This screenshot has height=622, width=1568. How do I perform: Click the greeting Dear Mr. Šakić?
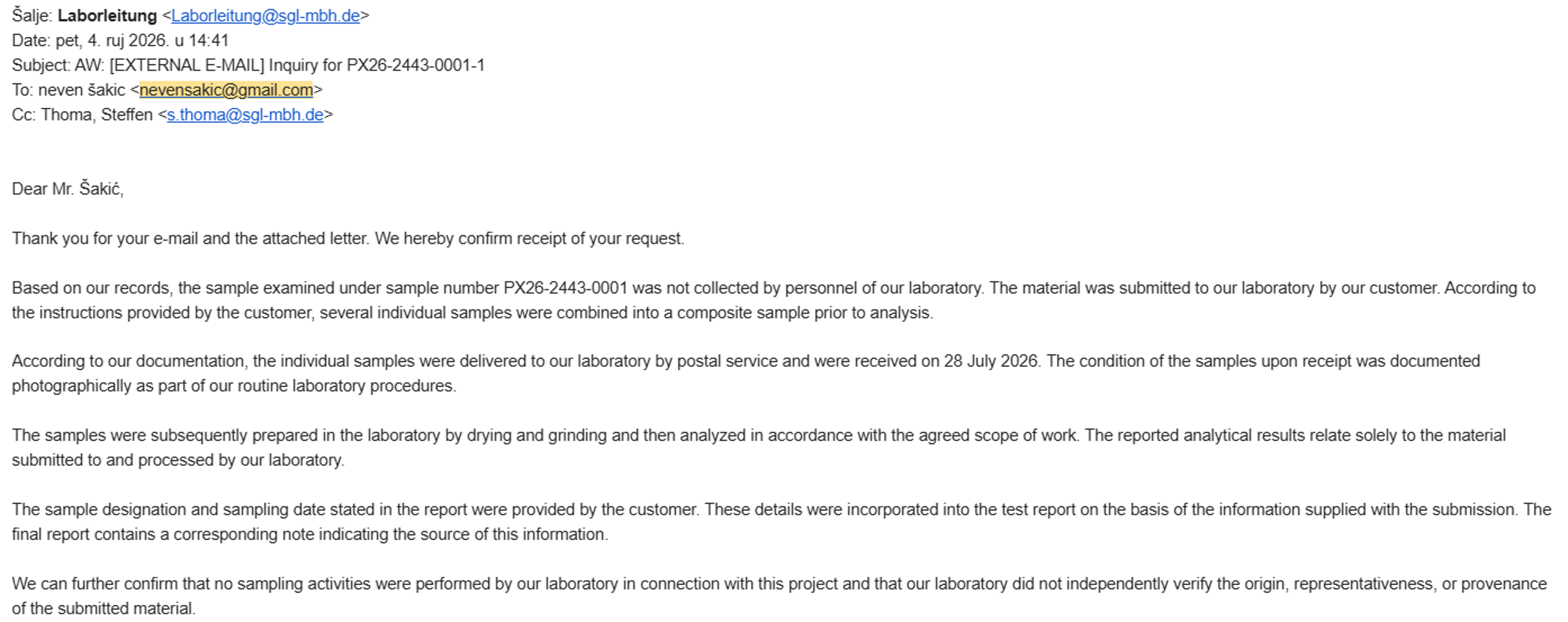tap(67, 189)
